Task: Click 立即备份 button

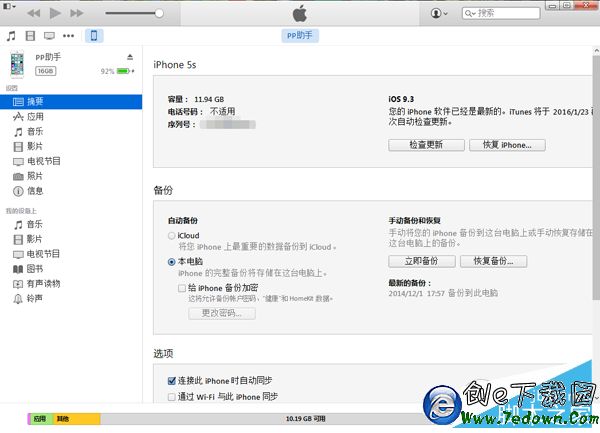Action: [422, 261]
